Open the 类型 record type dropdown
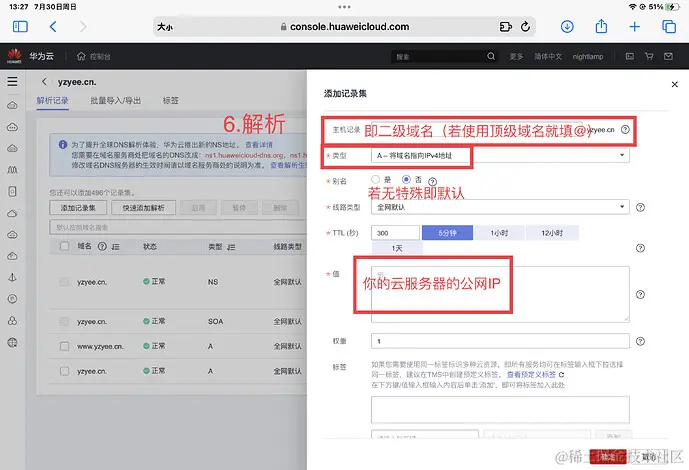Image resolution: width=689 pixels, height=470 pixels. (x=500, y=155)
